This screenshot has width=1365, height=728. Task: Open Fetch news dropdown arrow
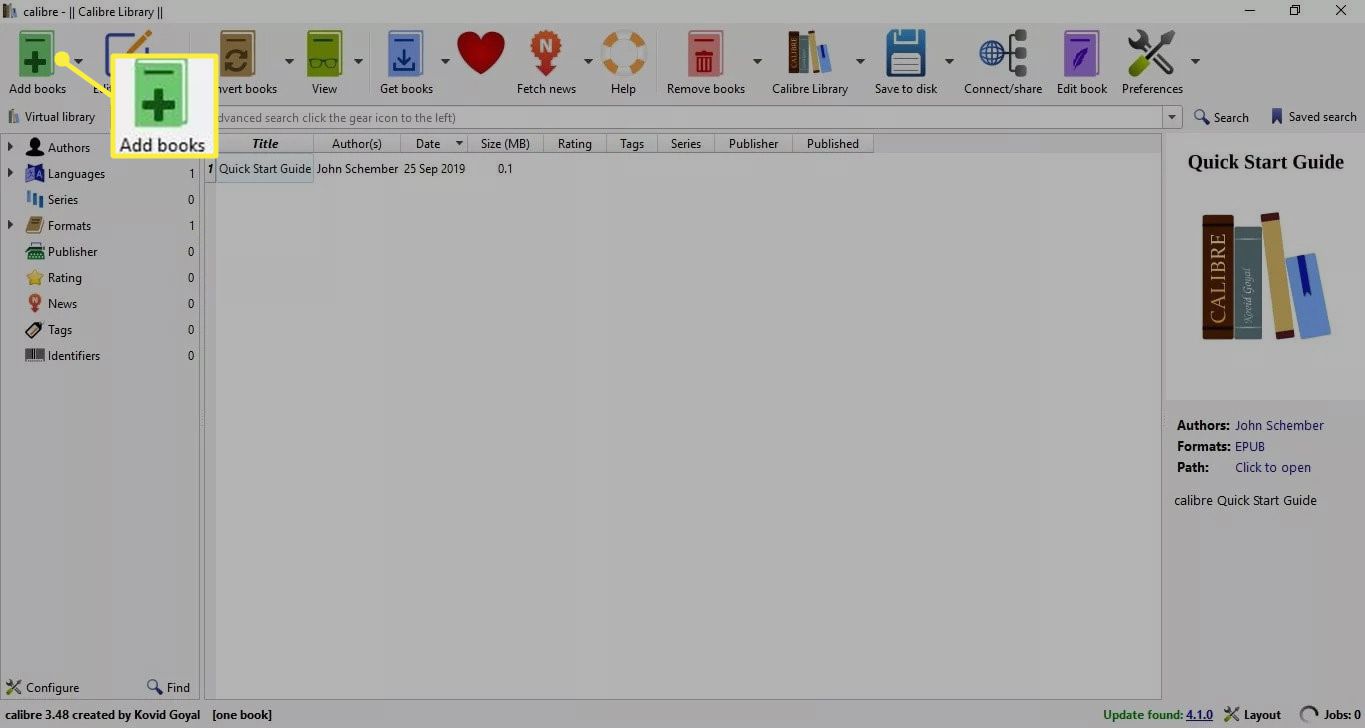588,61
